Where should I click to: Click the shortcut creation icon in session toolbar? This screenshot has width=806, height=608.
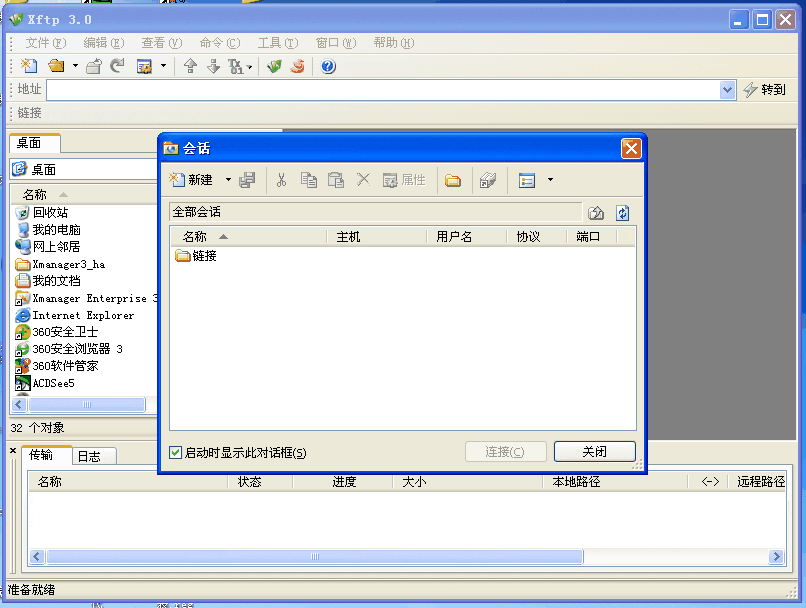click(487, 180)
